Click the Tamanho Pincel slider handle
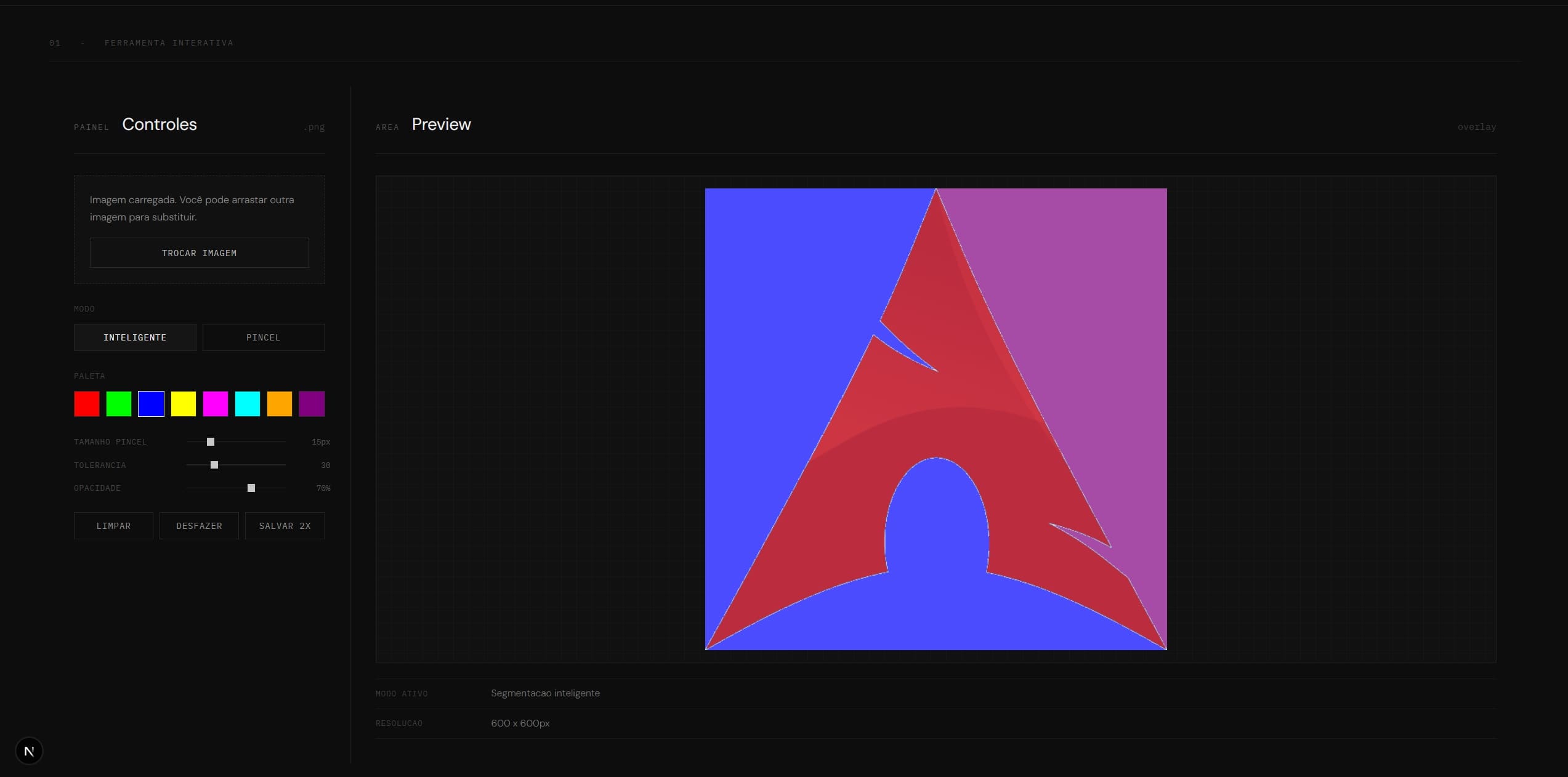This screenshot has width=1568, height=777. click(x=211, y=442)
